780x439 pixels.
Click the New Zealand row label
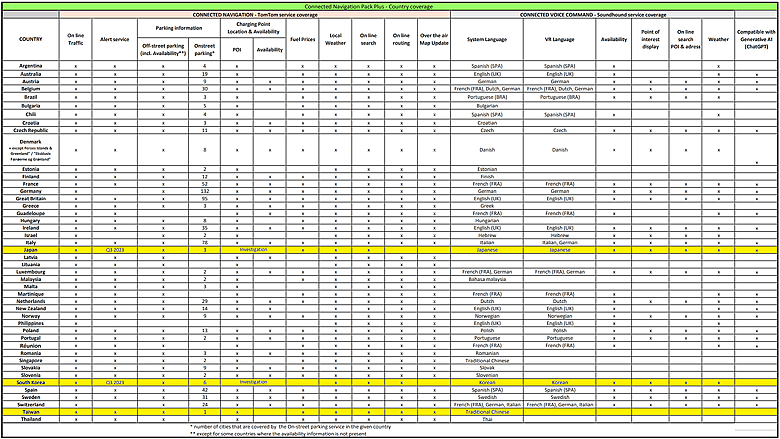[x=31, y=308]
